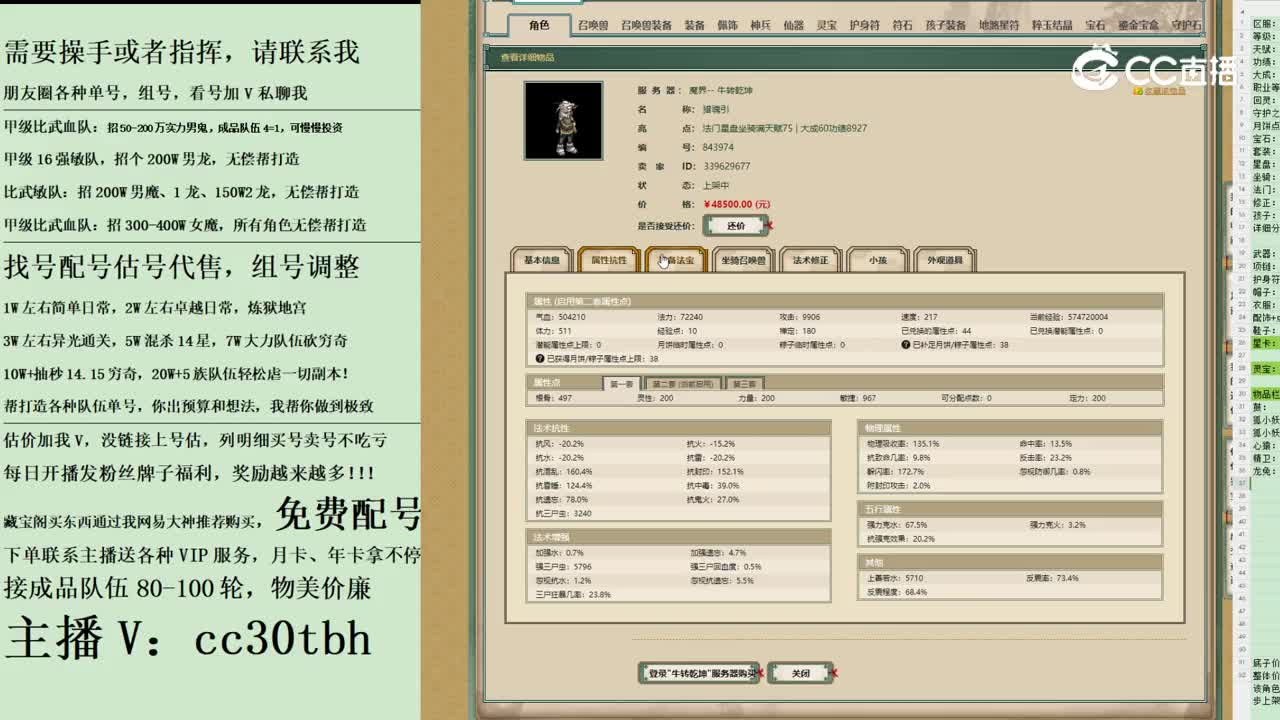Click the character portrait thumbnail
The image size is (1280, 720).
pos(563,120)
